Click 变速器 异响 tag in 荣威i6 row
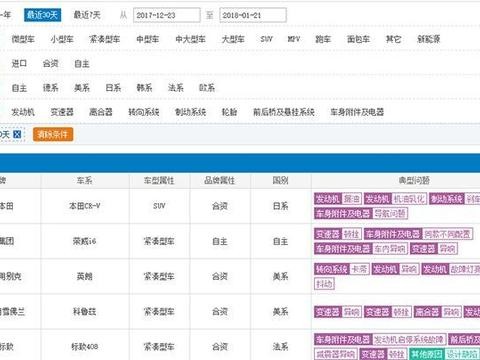The width and height of the screenshot is (480, 360). coord(434,249)
